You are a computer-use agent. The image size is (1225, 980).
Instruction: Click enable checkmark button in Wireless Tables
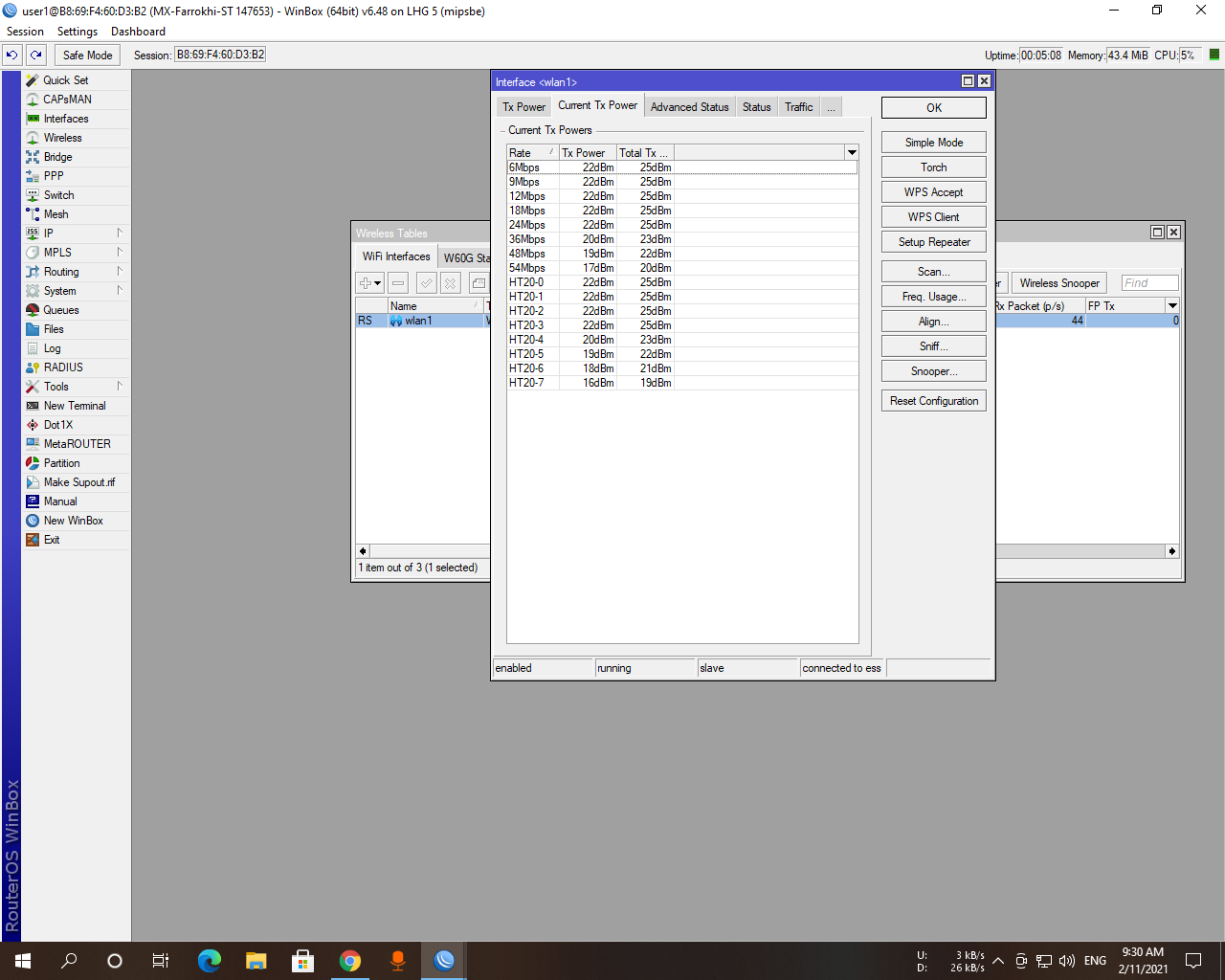click(x=427, y=283)
